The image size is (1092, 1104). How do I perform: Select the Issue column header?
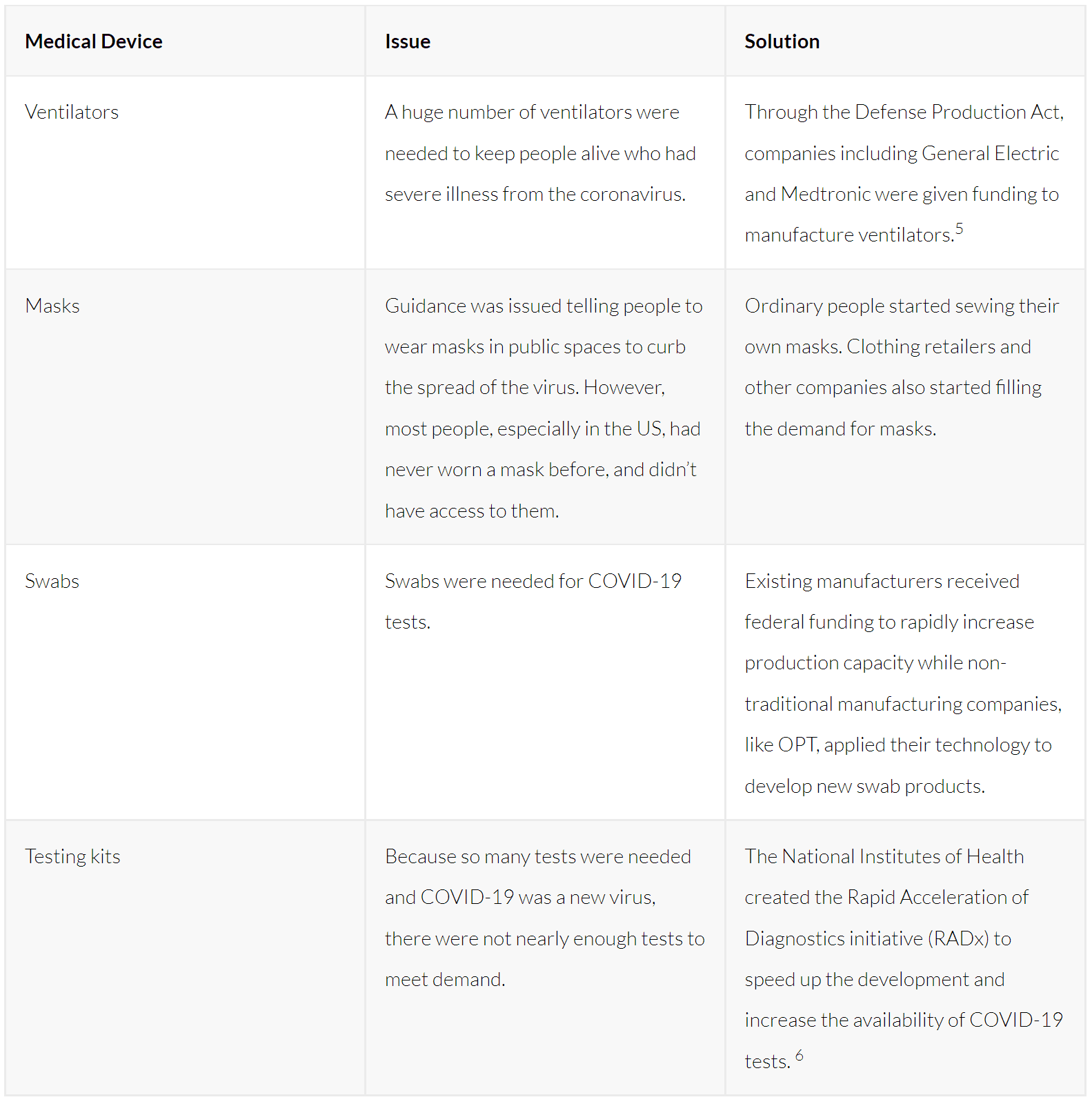click(x=408, y=41)
